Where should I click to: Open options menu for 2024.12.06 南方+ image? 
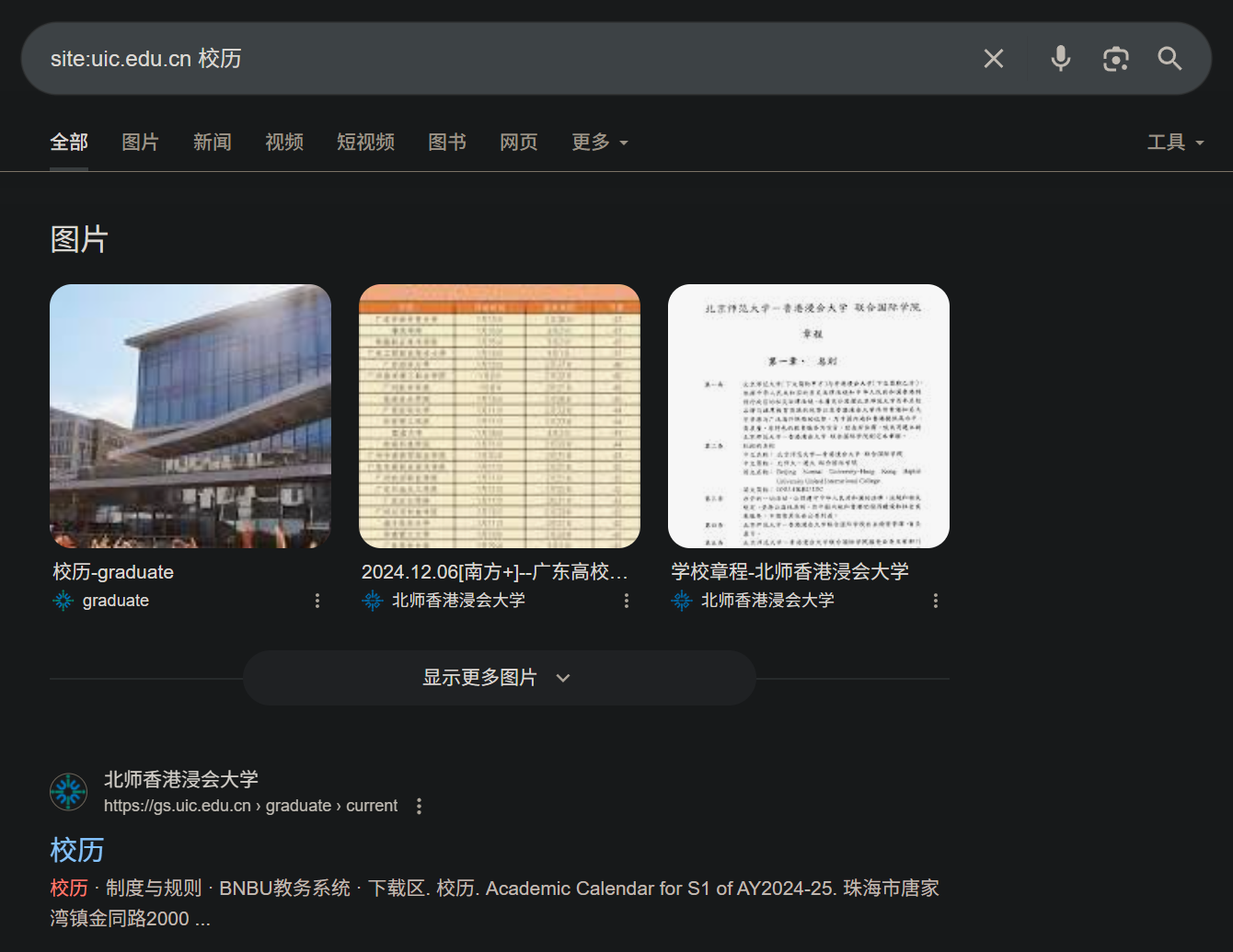(627, 601)
